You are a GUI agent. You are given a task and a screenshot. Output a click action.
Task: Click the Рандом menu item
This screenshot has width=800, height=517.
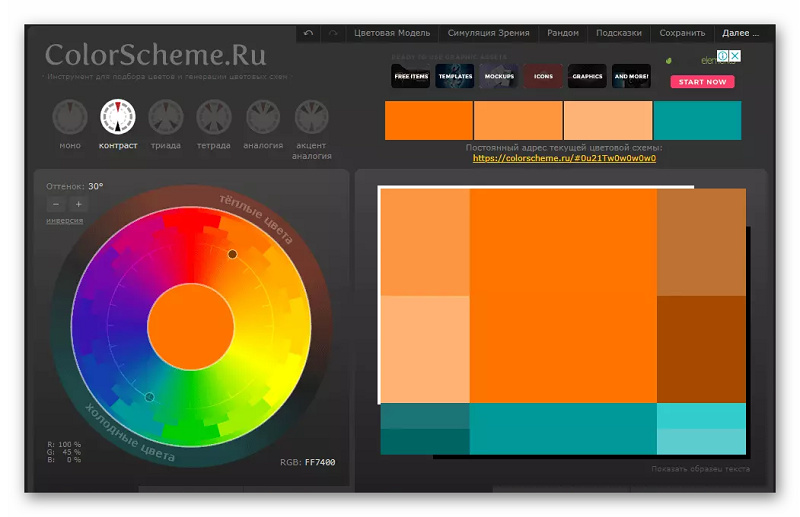(563, 33)
